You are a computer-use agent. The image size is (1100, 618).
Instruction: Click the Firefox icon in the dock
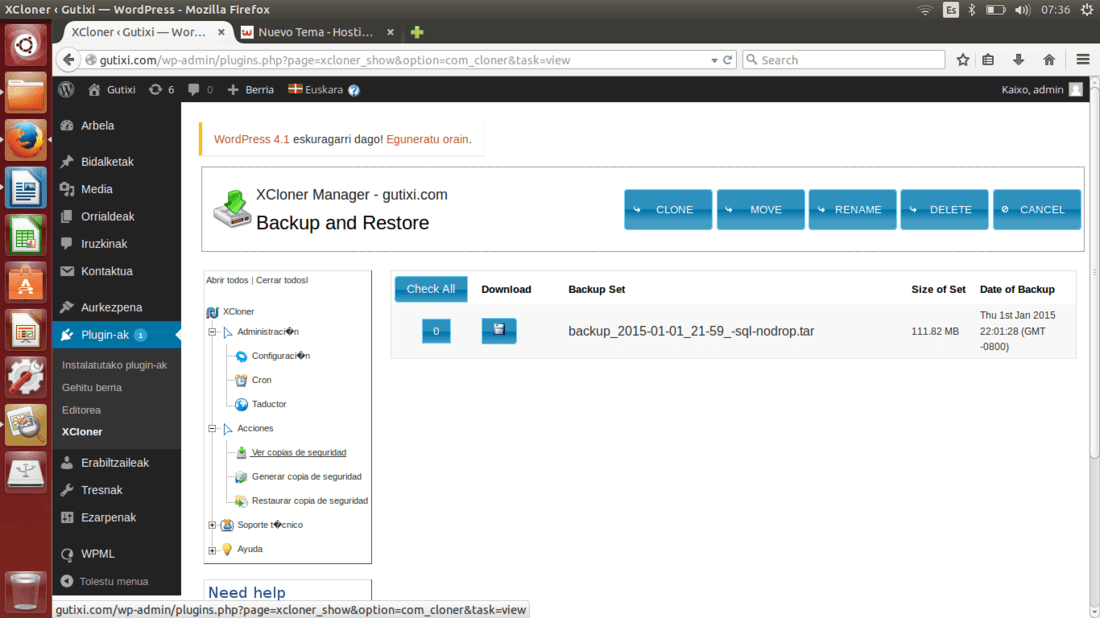[25, 140]
